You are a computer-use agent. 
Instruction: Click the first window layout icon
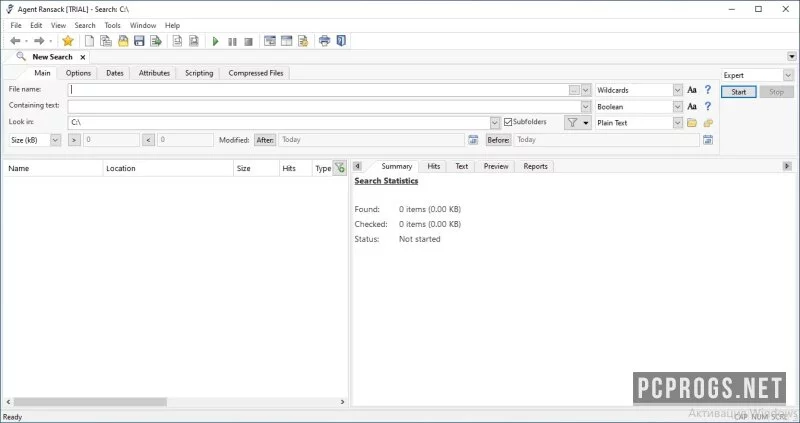pyautogui.click(x=270, y=41)
